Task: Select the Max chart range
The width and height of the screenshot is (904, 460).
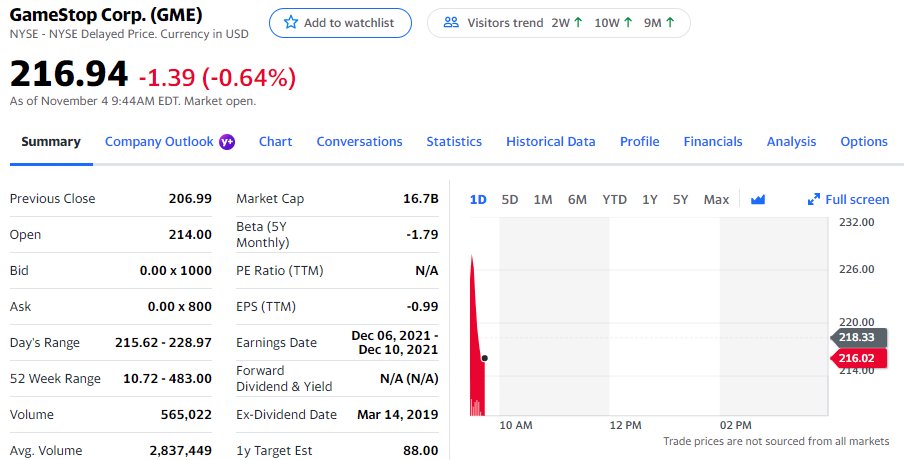Action: pos(716,199)
